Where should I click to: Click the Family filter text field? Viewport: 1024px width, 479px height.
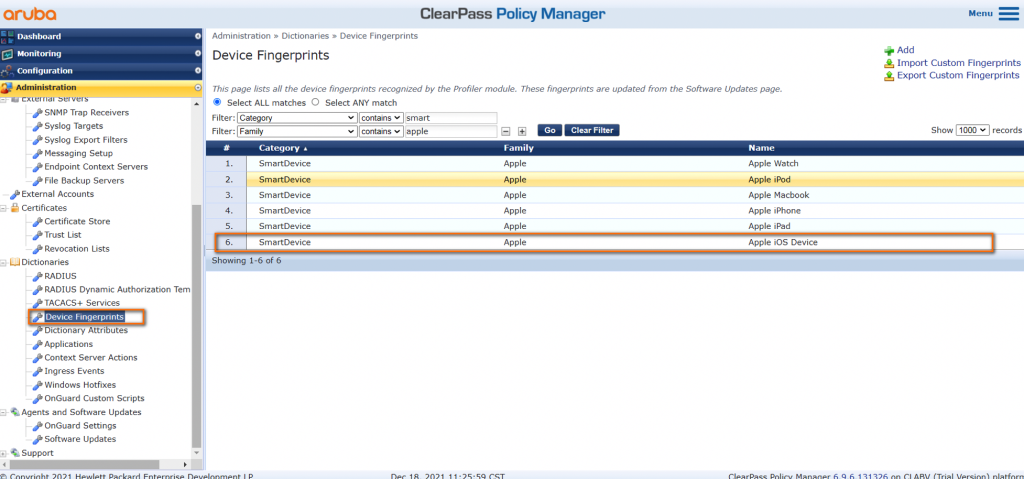[451, 131]
